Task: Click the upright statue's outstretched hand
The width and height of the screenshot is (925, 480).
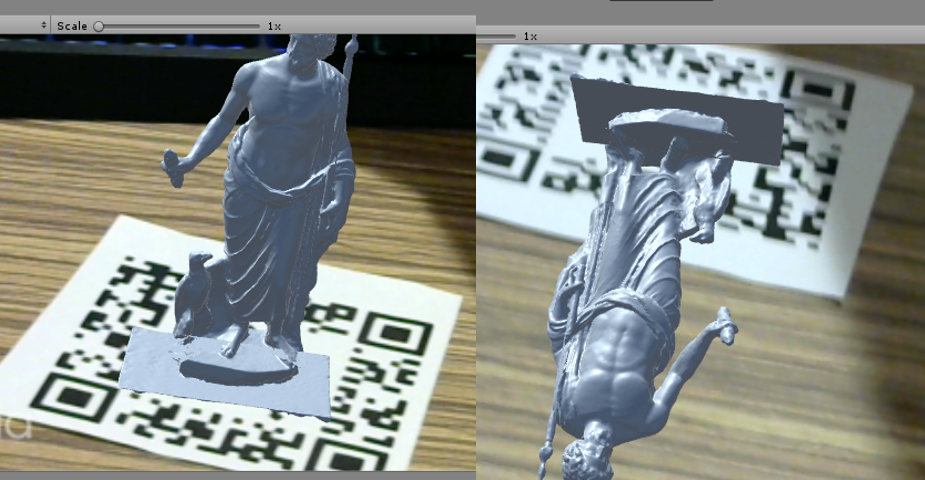Action: tap(172, 164)
